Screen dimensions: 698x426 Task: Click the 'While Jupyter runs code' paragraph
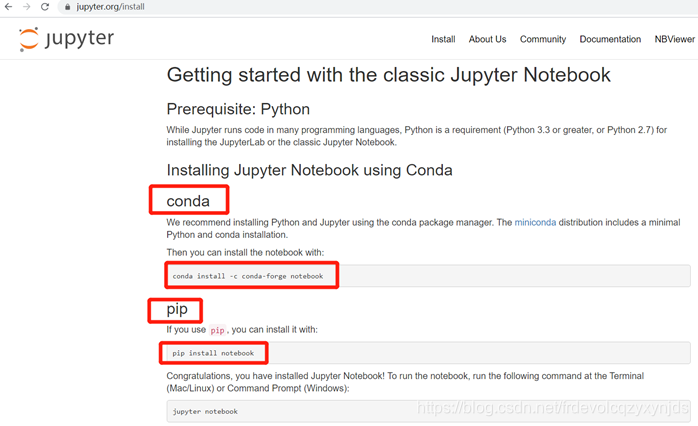417,136
